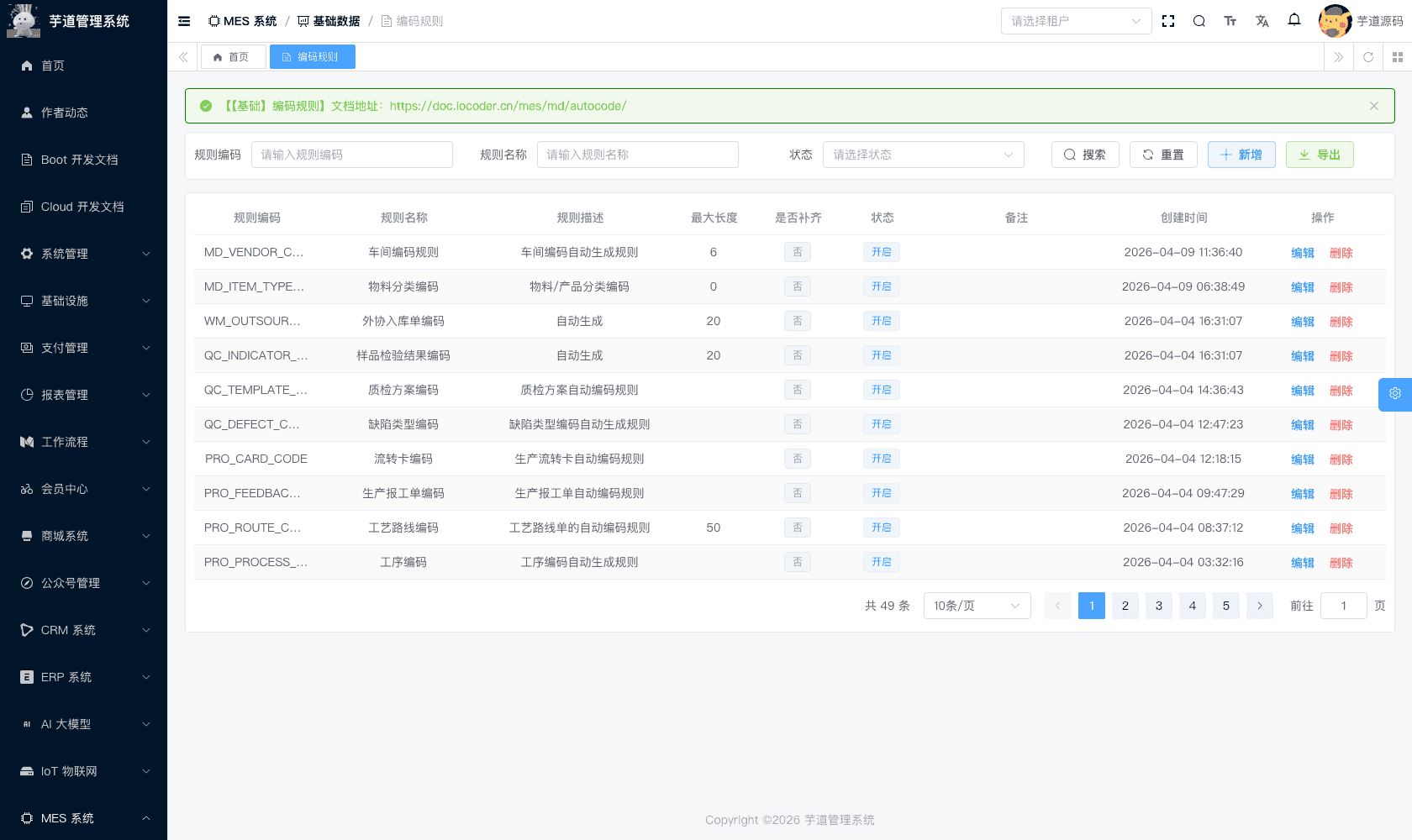This screenshot has width=1412, height=840.
Task: Open the MES 系统 sidebar menu
Action: click(x=84, y=817)
